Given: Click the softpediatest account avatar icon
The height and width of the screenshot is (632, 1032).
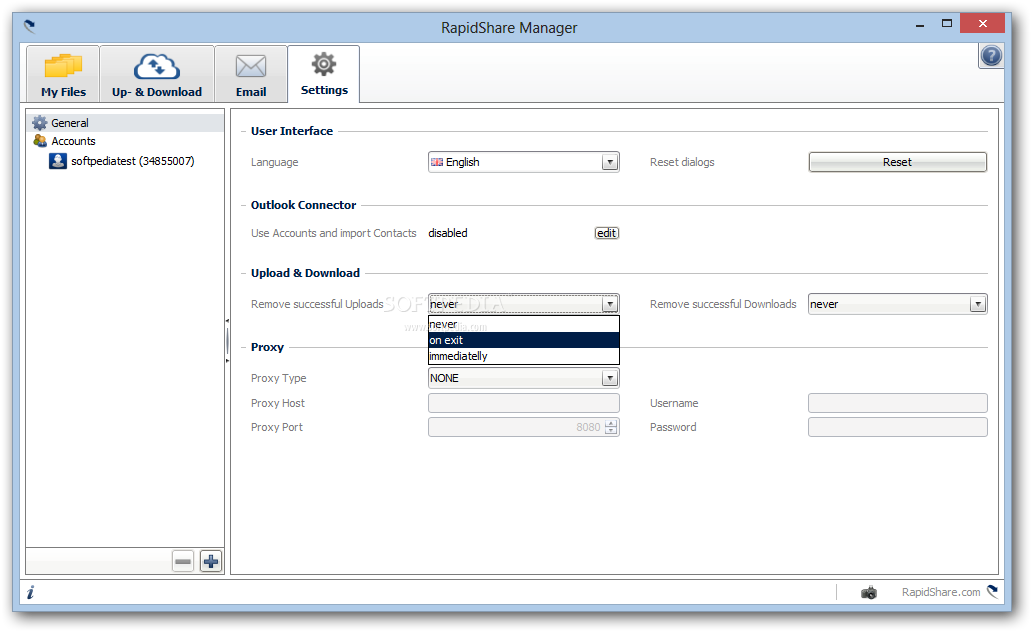Looking at the screenshot, I should [x=58, y=161].
